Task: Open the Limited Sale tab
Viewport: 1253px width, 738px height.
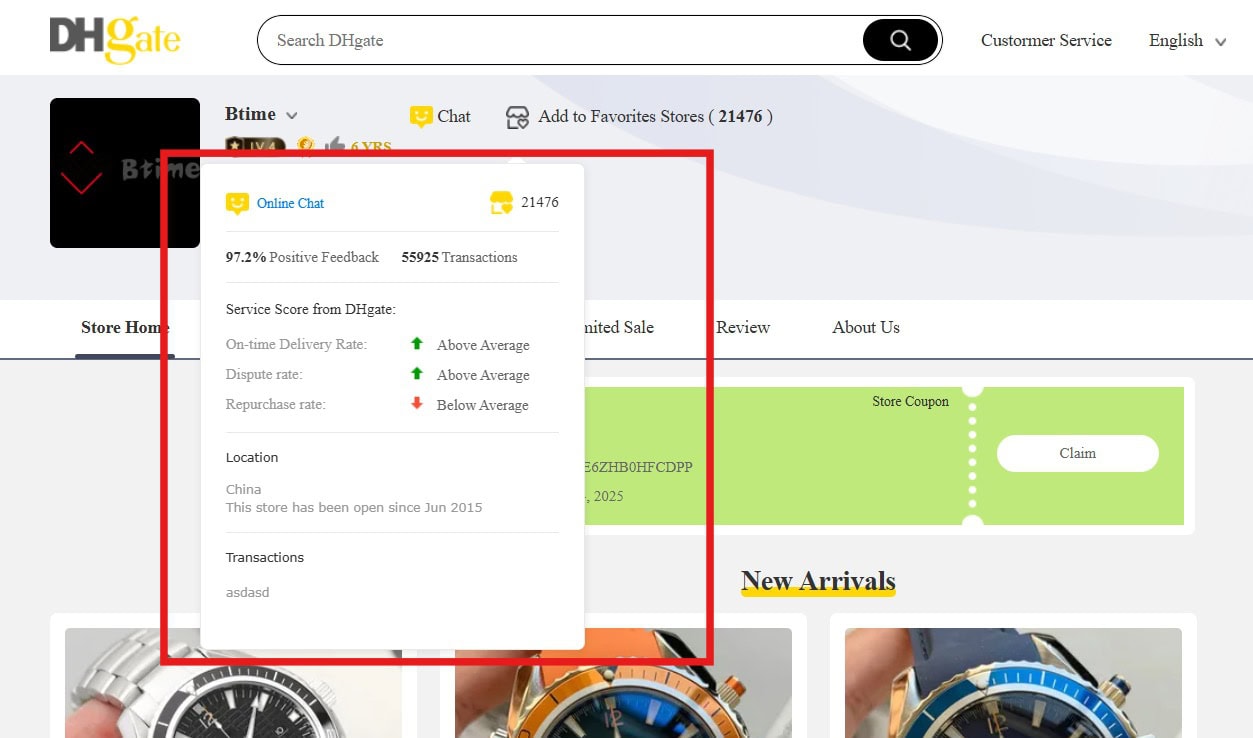Action: pos(619,328)
